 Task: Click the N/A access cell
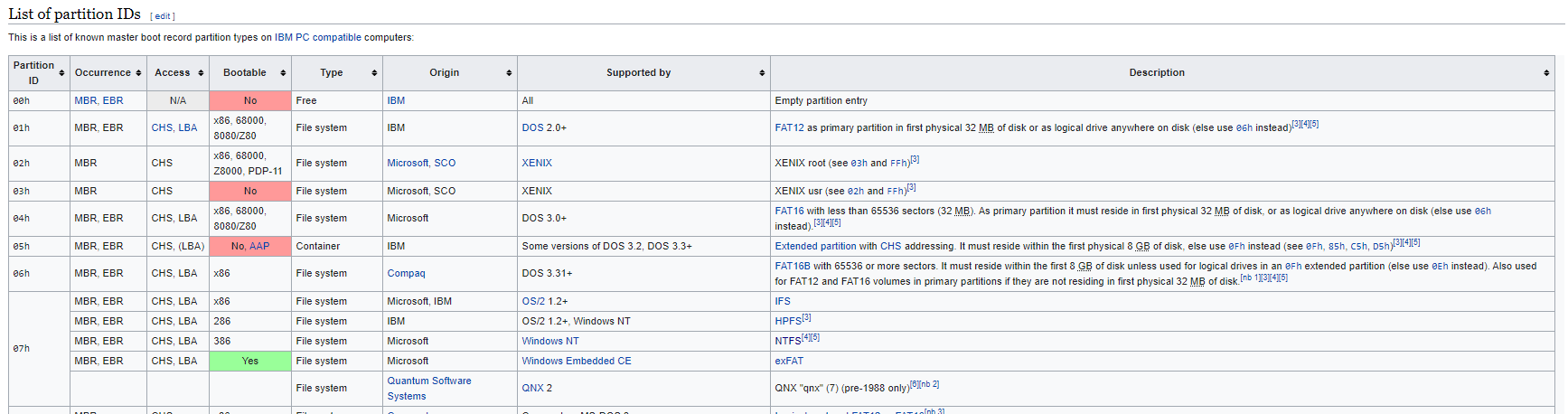pos(178,100)
